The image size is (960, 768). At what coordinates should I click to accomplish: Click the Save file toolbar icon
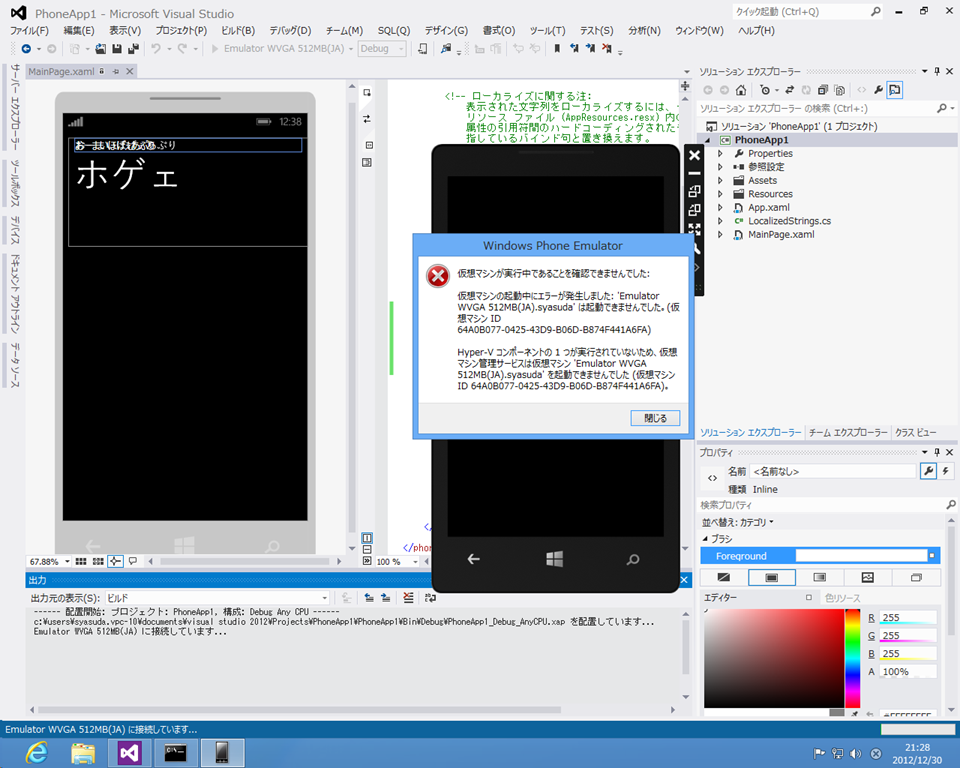[117, 48]
